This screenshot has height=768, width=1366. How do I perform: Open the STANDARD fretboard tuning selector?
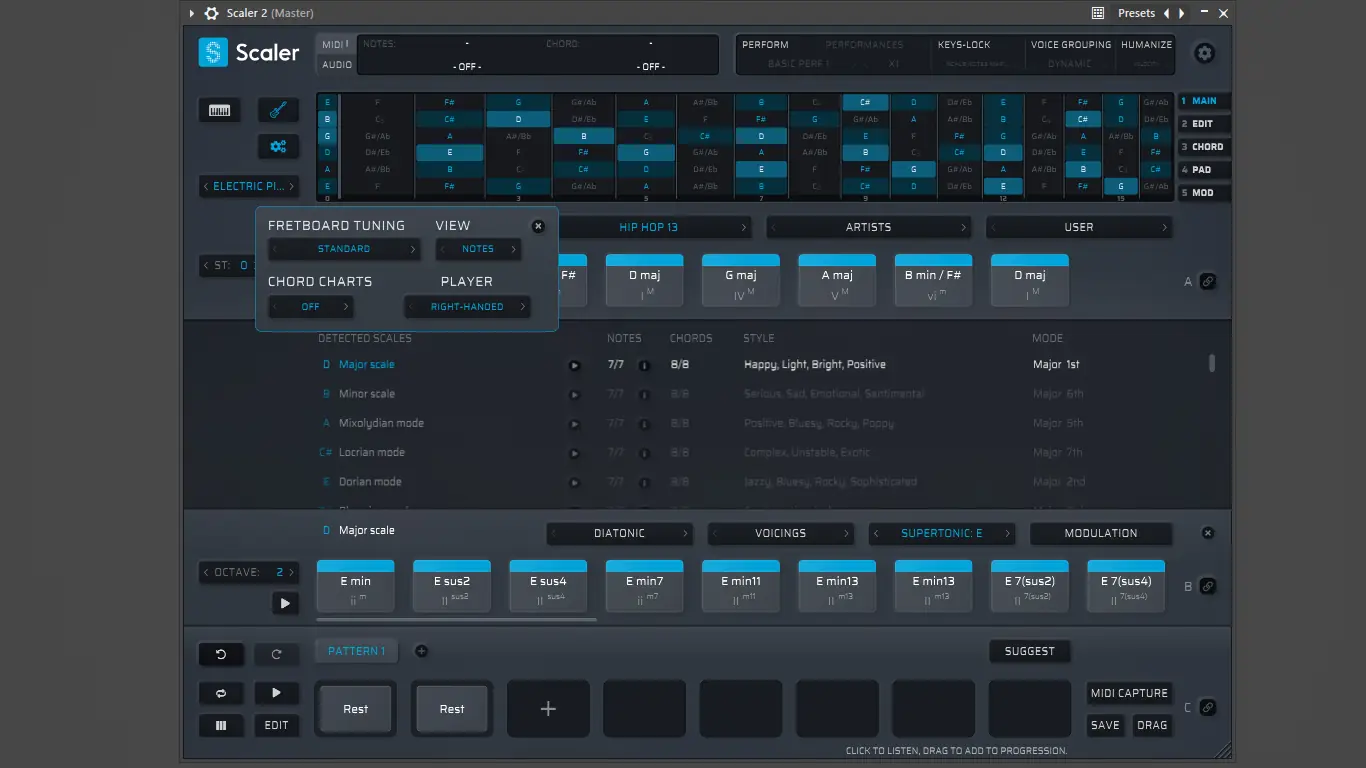coord(344,248)
